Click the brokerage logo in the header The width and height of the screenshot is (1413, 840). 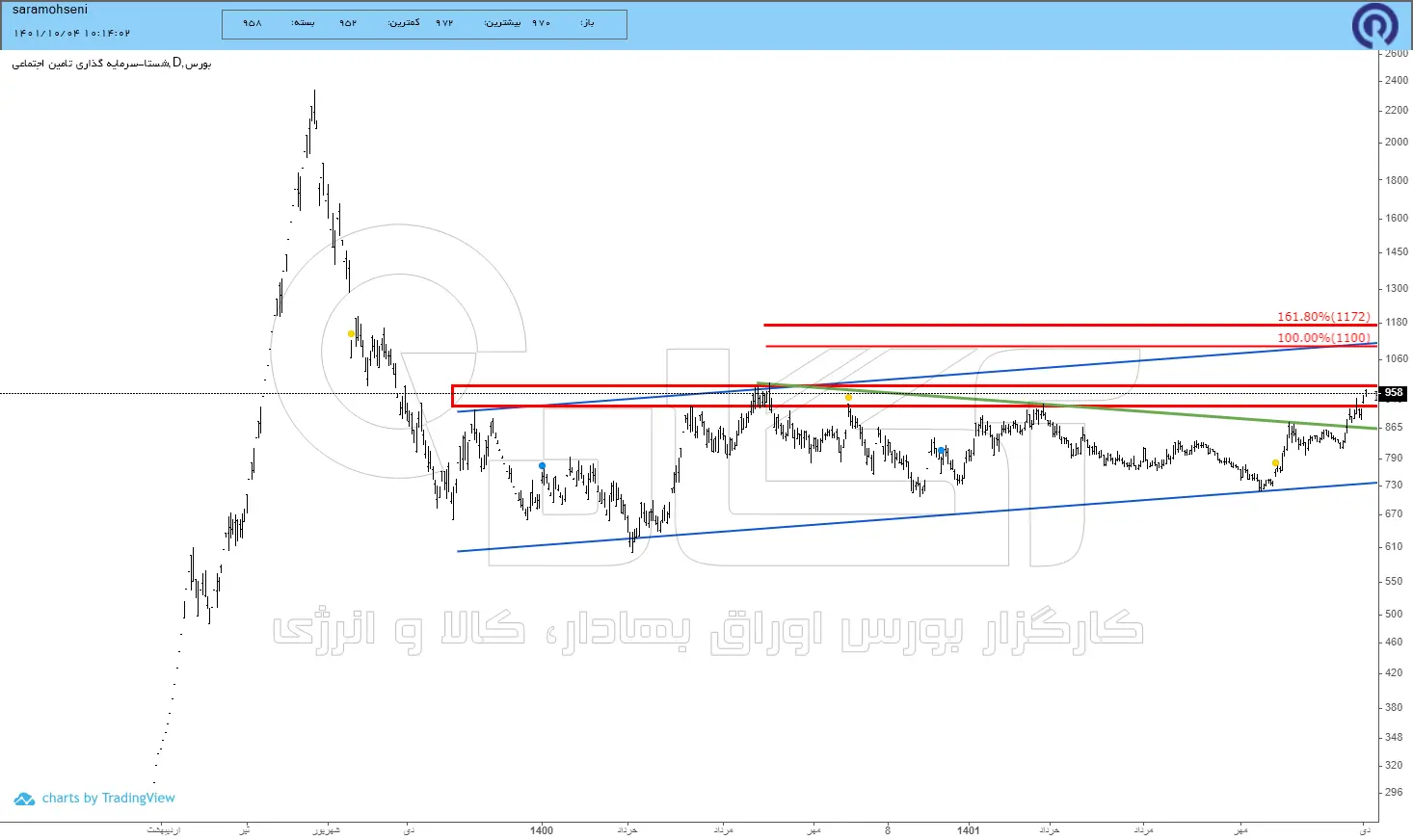1374,25
